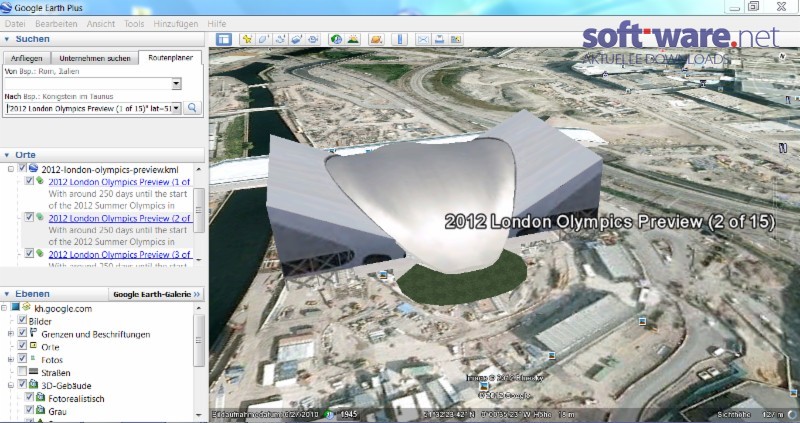800x423 pixels.
Task: Open the Datei menu
Action: point(15,24)
